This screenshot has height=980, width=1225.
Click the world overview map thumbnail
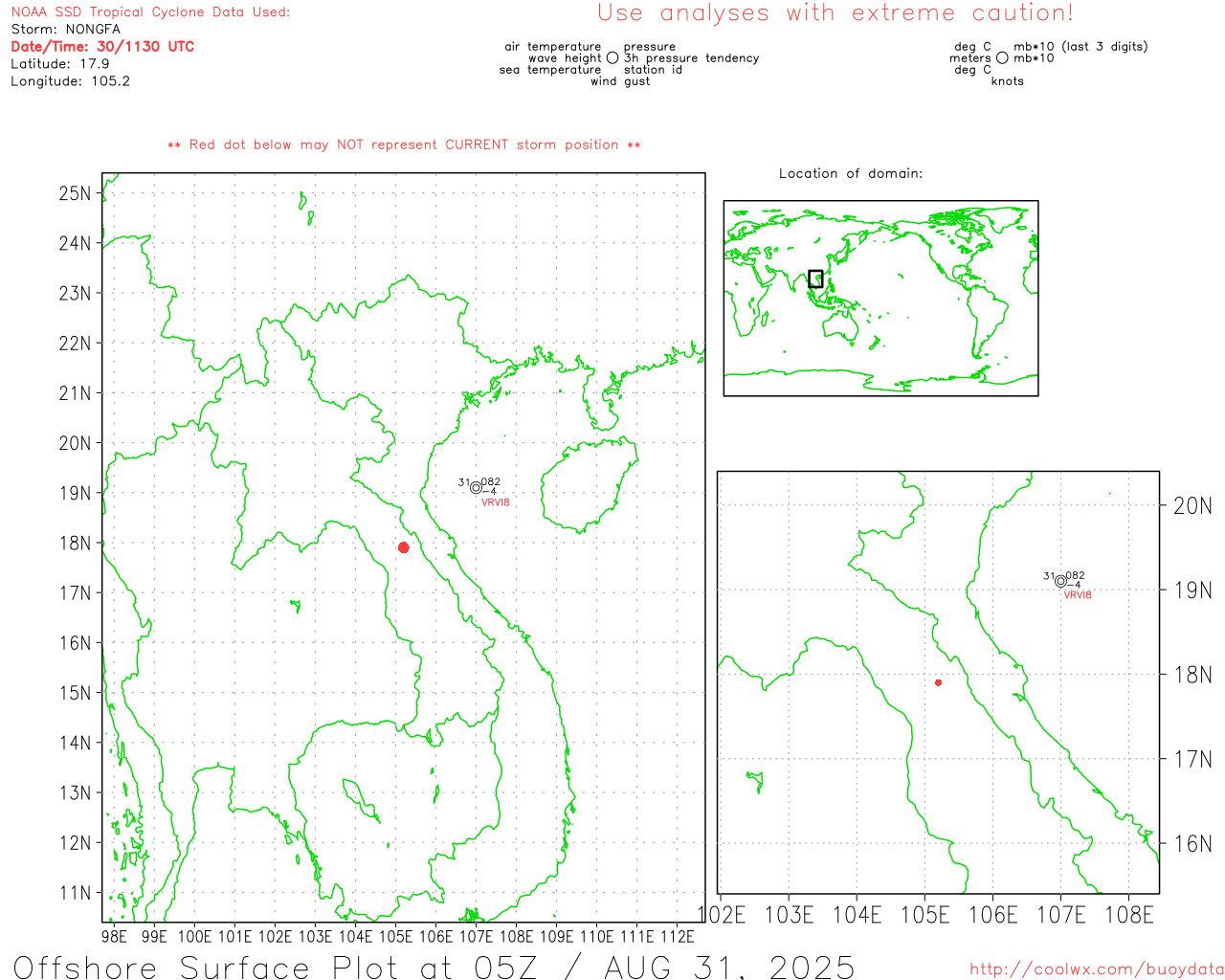click(x=880, y=299)
